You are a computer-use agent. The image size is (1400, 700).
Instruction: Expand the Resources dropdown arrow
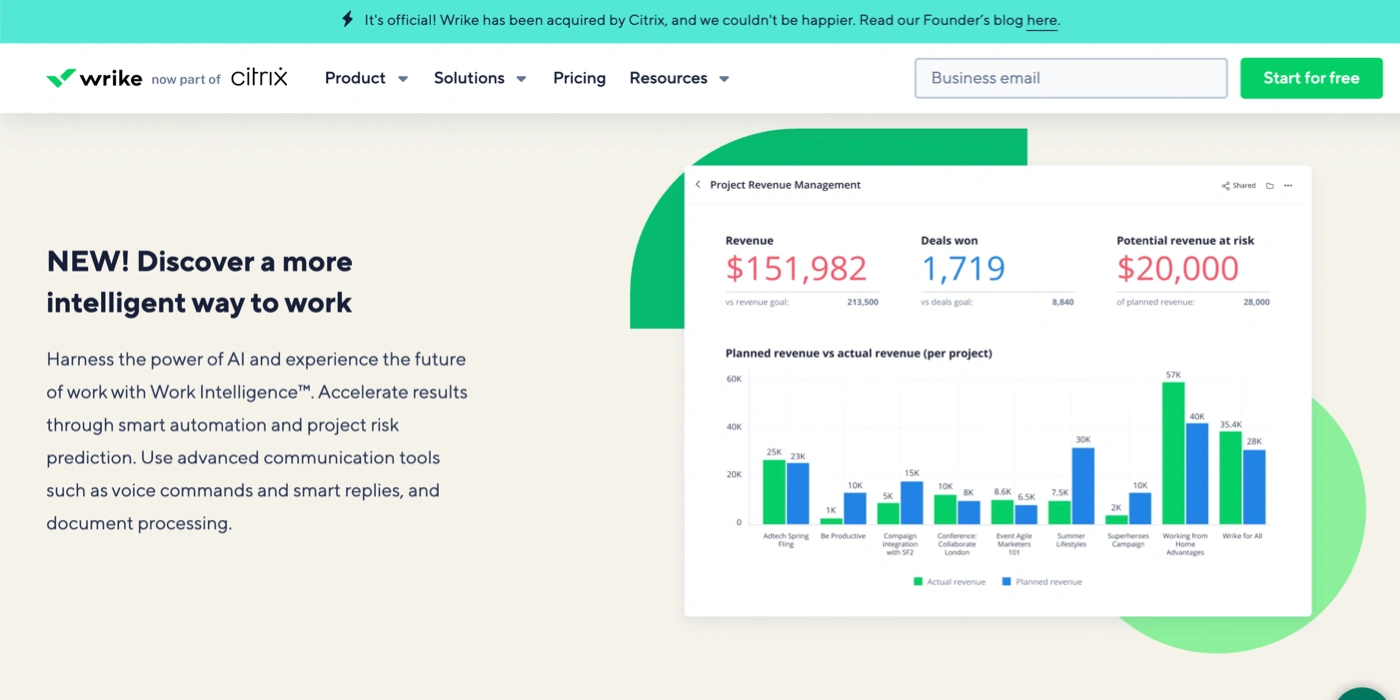point(724,79)
